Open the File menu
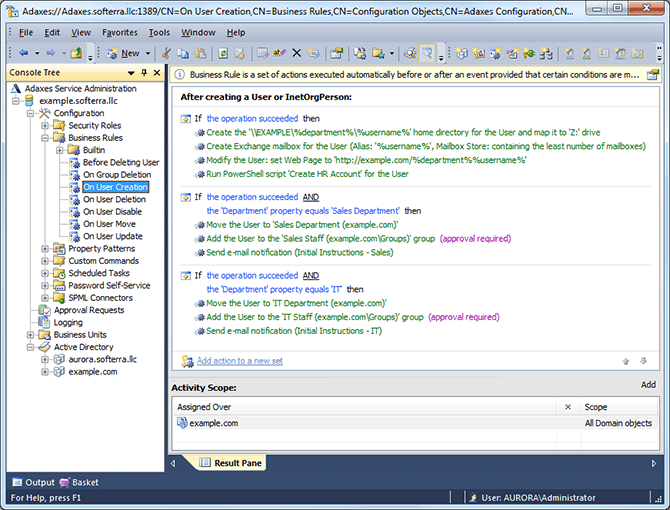670x510 pixels. coord(26,32)
